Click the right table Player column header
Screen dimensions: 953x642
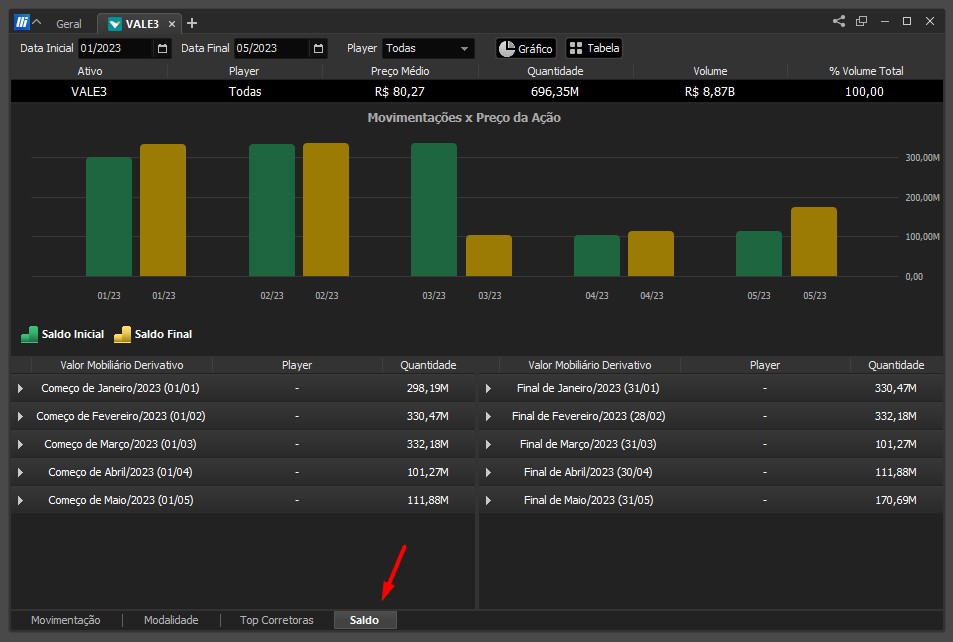(x=765, y=365)
